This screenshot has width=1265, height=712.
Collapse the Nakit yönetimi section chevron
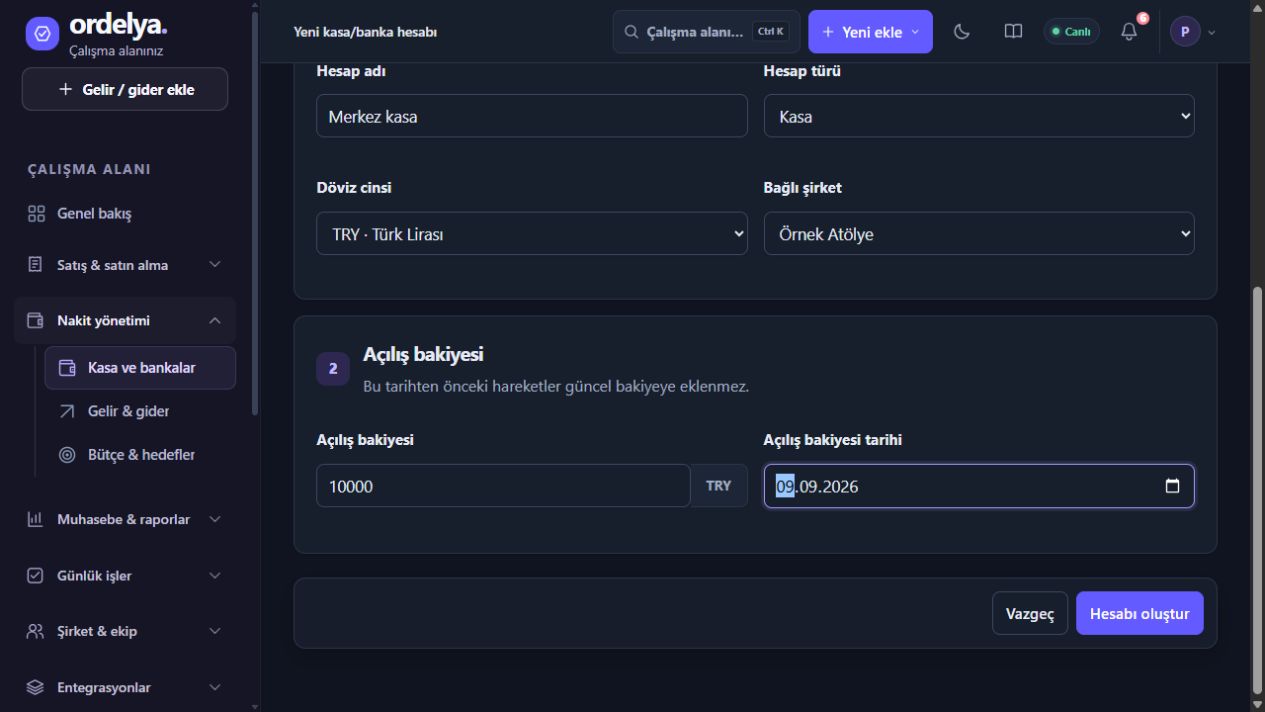point(215,321)
